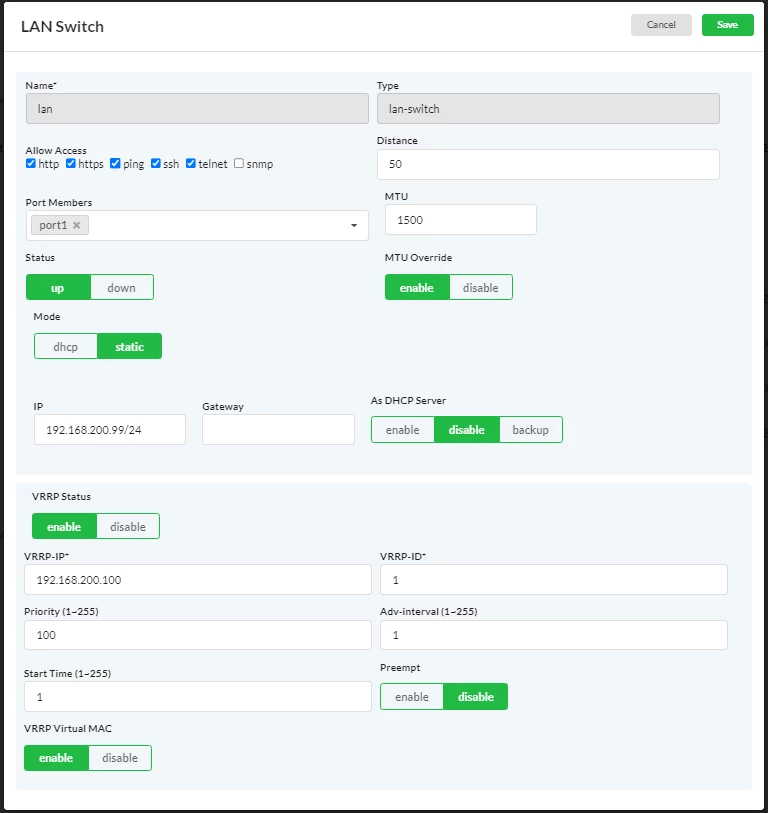Enable As DHCP Server option
The width and height of the screenshot is (768, 813).
pos(402,430)
